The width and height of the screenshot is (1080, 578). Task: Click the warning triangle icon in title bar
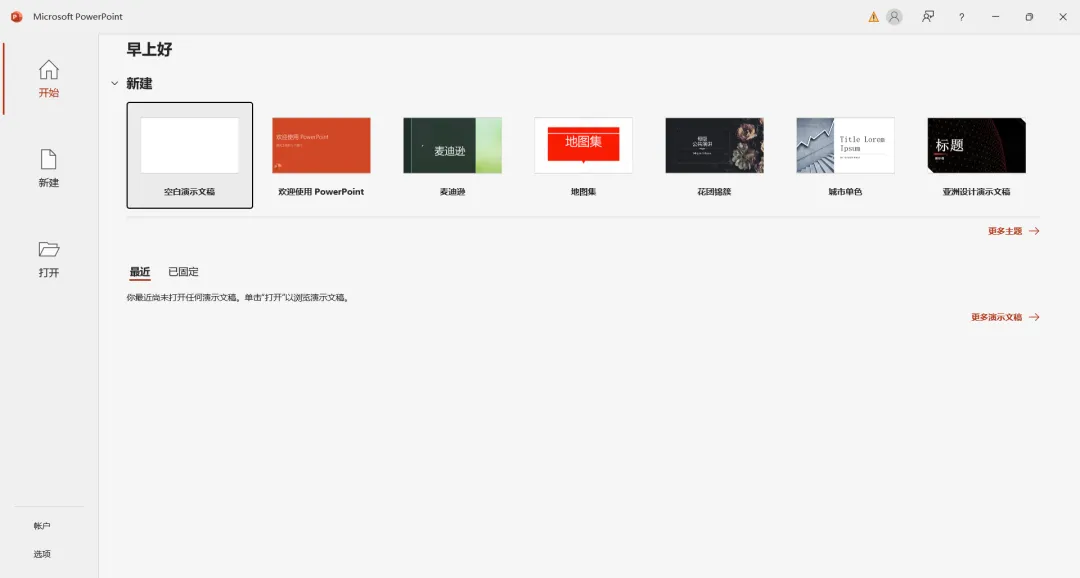(873, 17)
